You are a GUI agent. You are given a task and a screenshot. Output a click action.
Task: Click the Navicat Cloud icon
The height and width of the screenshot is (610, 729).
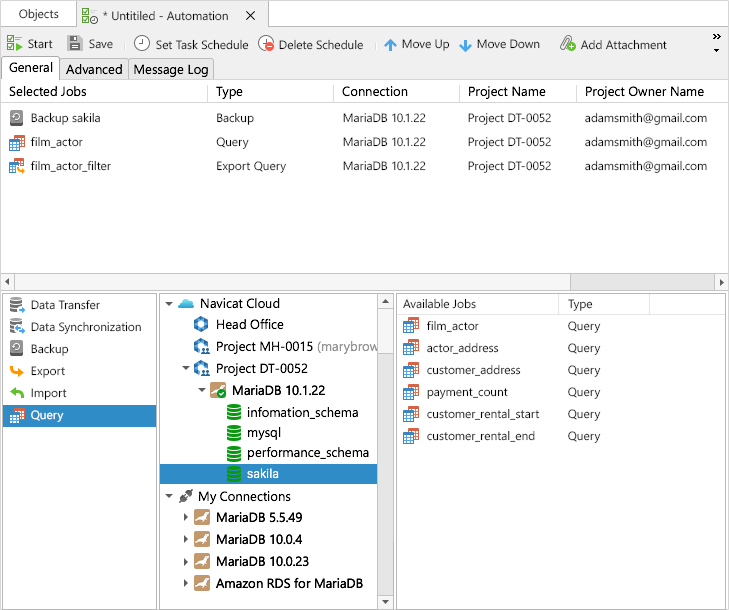186,304
